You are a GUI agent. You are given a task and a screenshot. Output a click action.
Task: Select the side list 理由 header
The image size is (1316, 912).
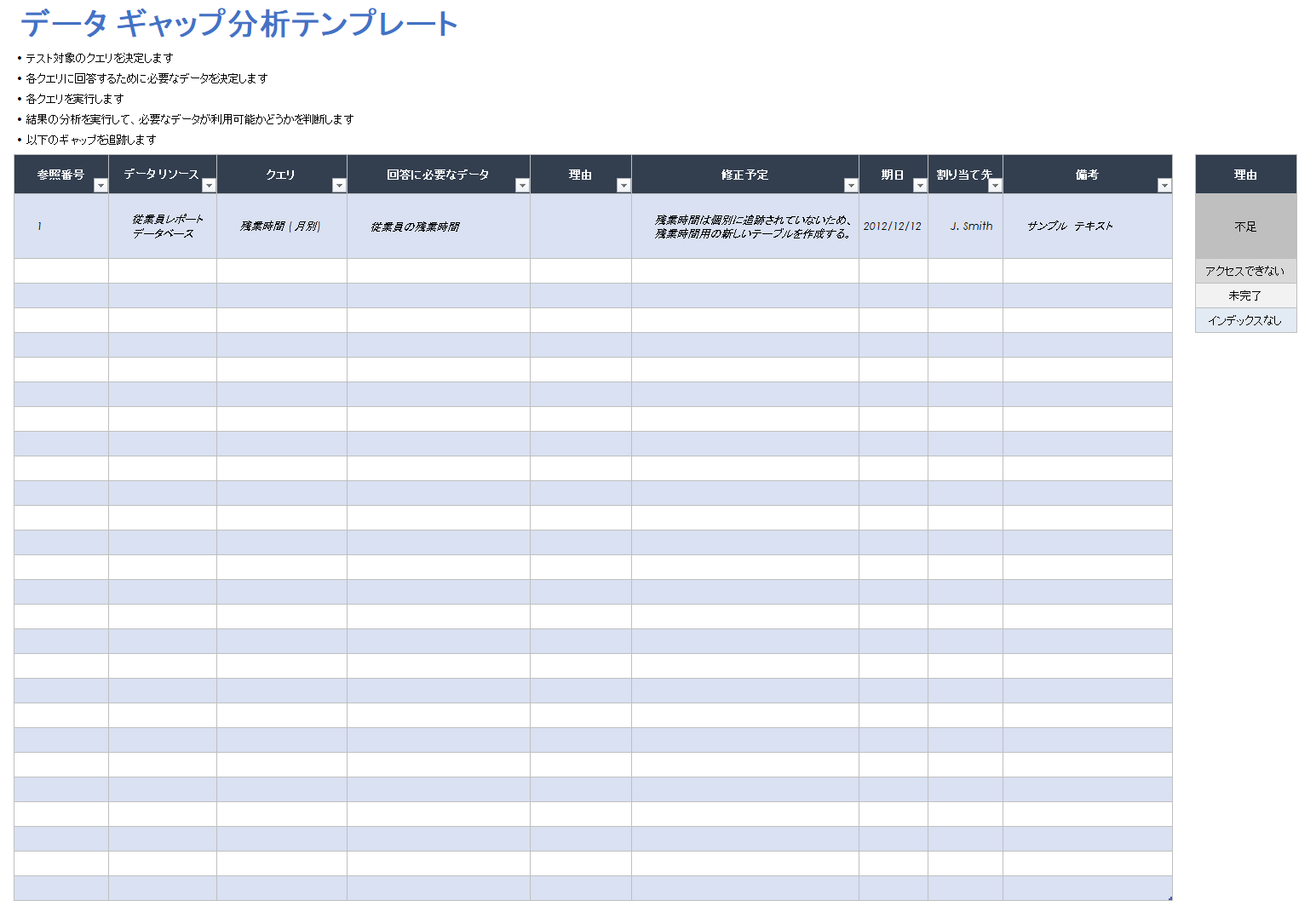[x=1246, y=175]
